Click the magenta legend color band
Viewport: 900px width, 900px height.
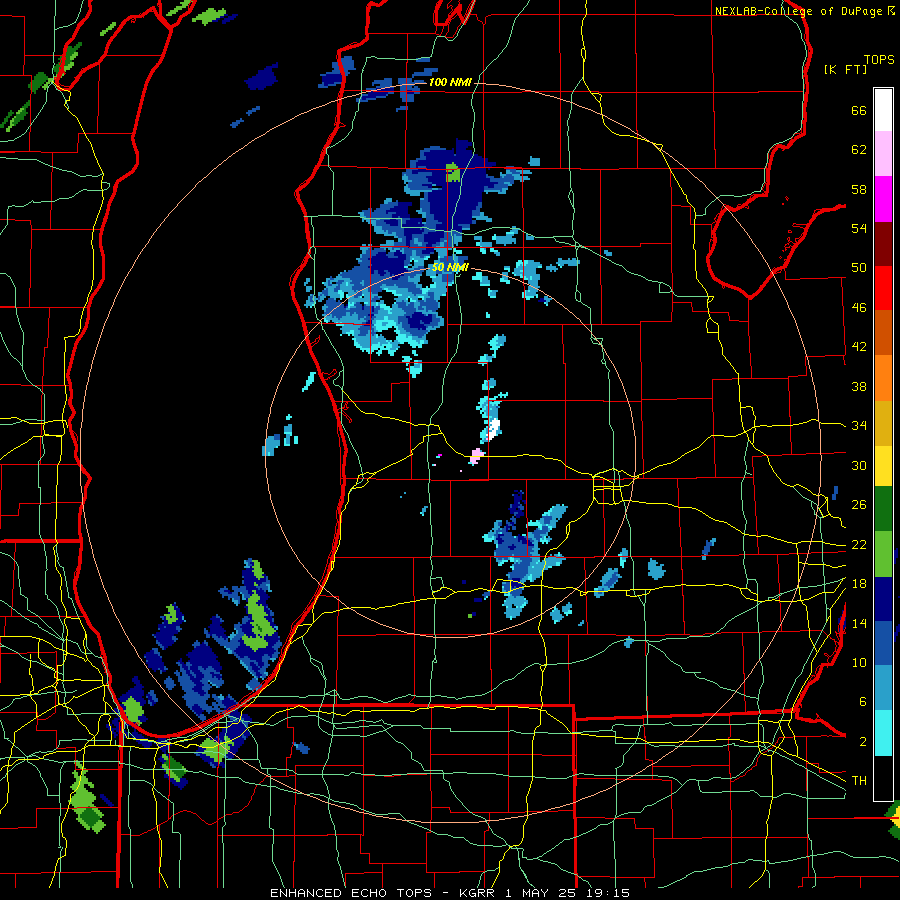(x=883, y=199)
